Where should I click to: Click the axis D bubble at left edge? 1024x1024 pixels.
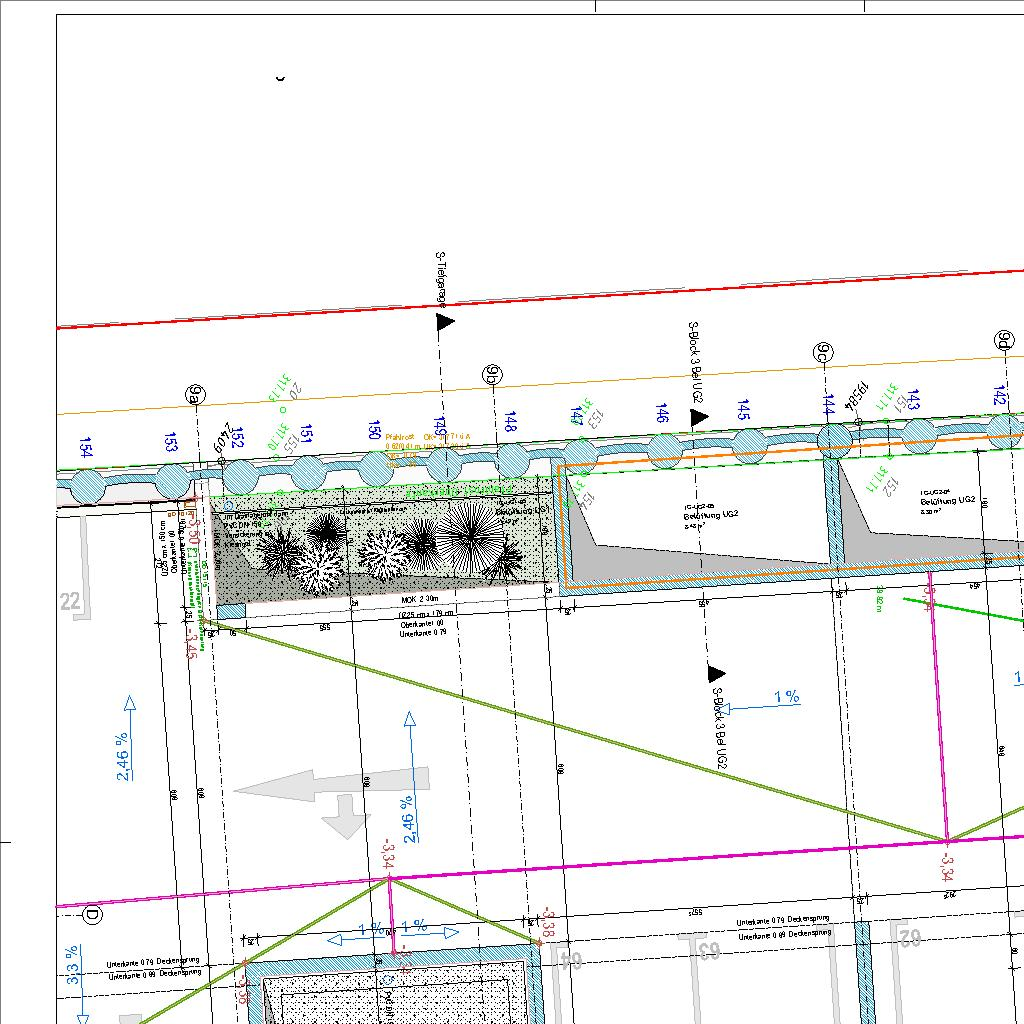92,915
